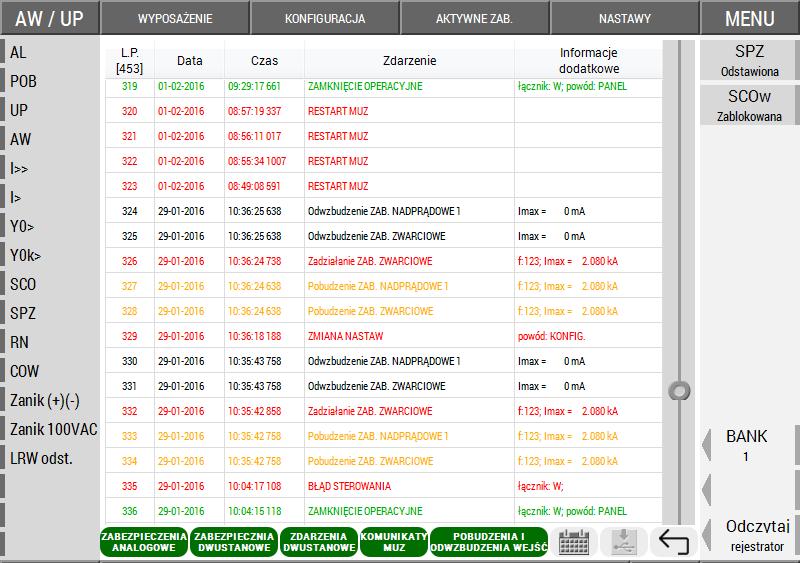Select ZABEZPIECZNIA DWUSTANOWE filter

click(x=234, y=542)
